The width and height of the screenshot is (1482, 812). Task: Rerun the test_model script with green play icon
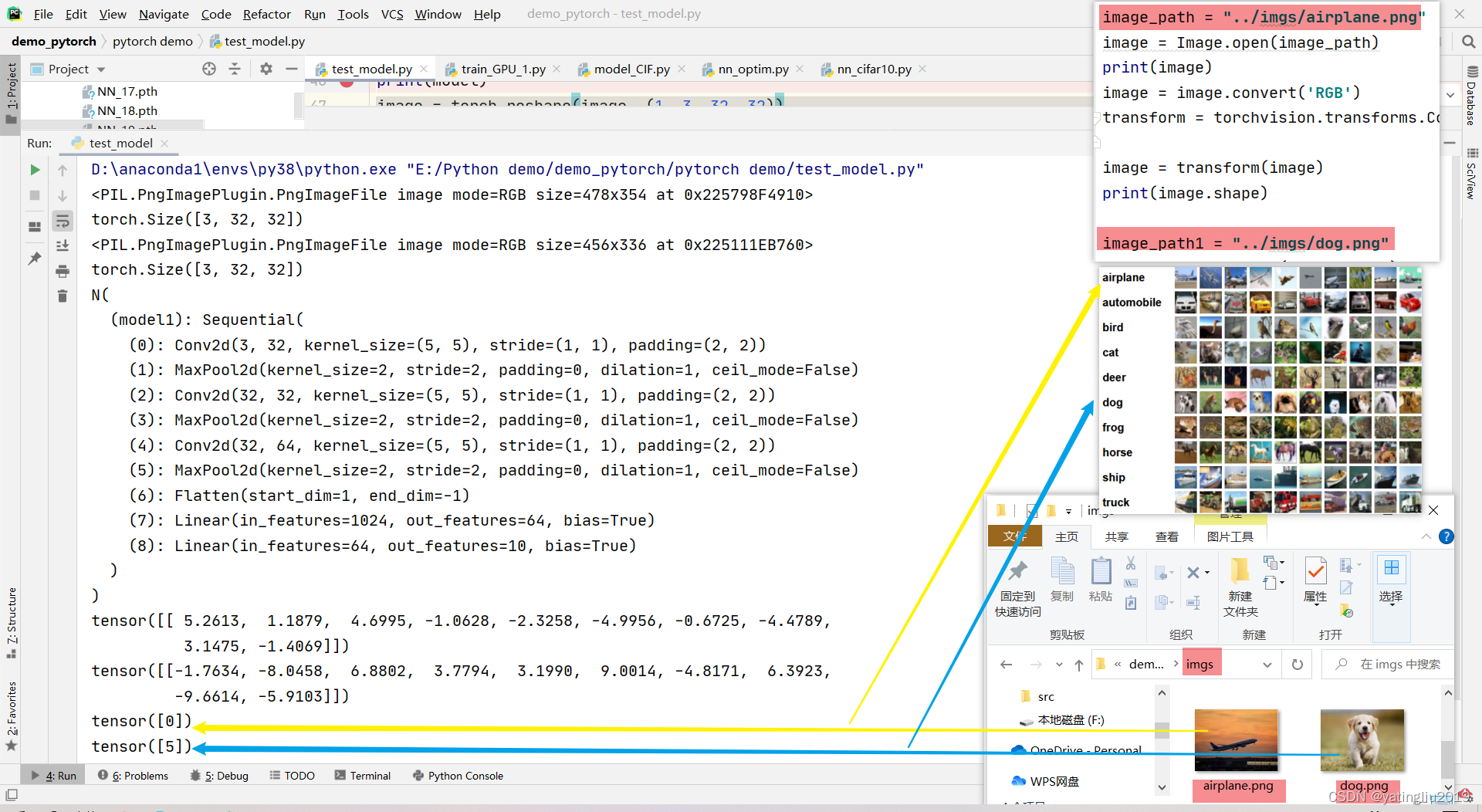34,170
